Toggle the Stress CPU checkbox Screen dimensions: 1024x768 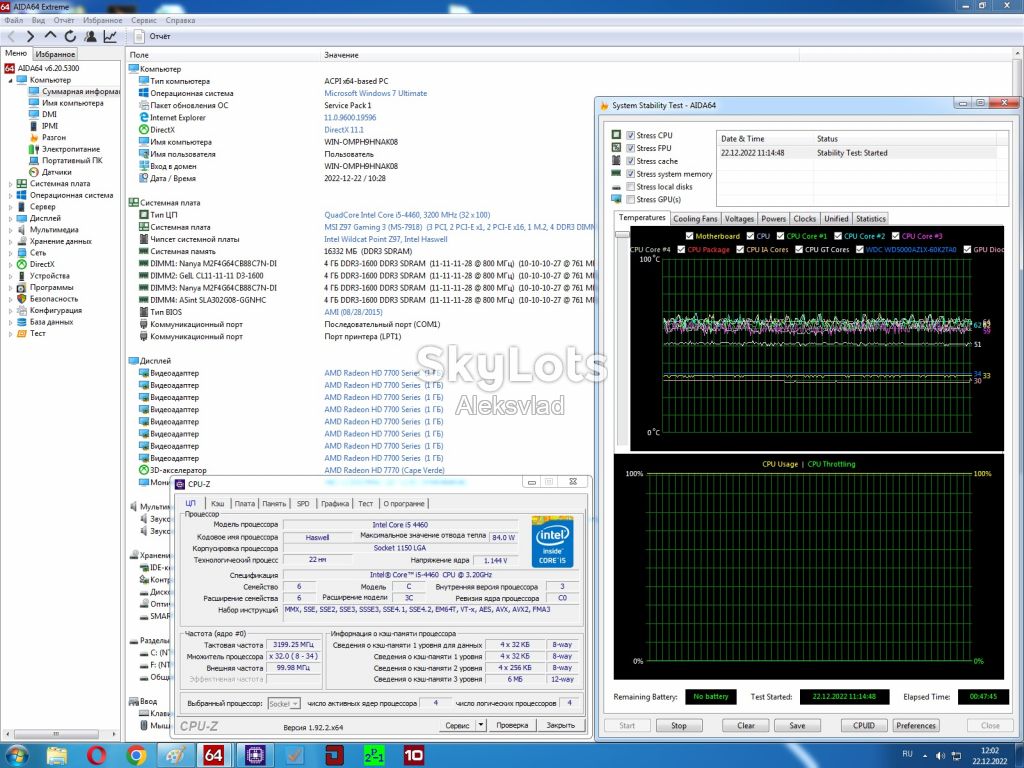(x=630, y=135)
